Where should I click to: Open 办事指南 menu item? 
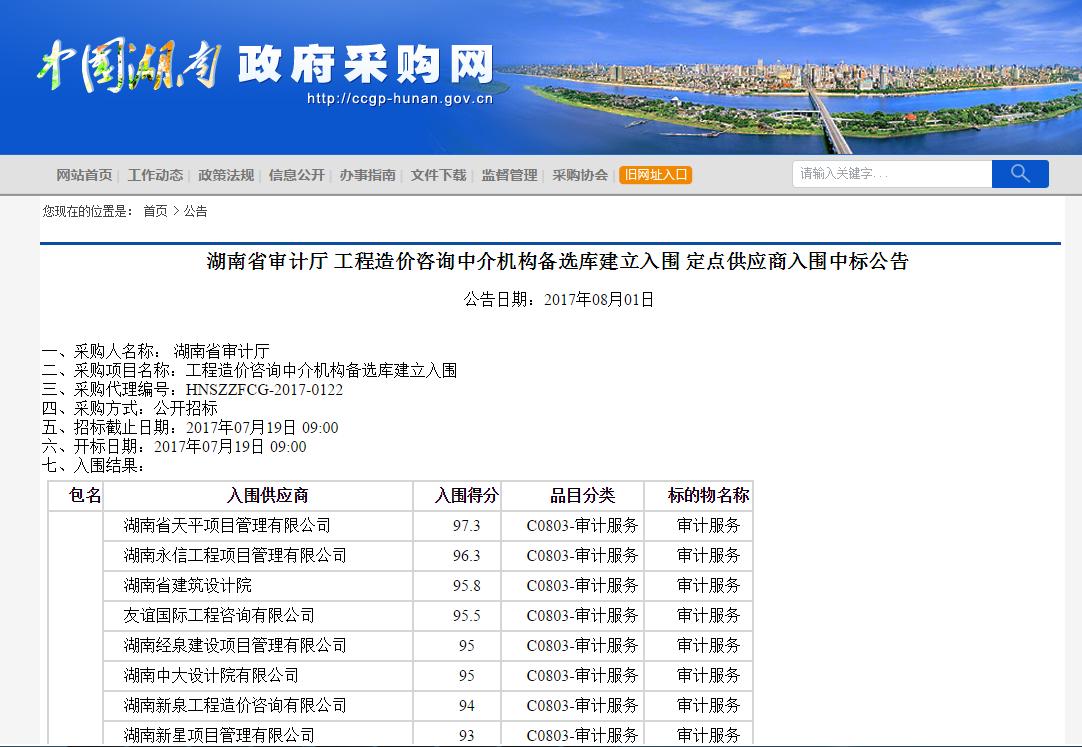(367, 175)
